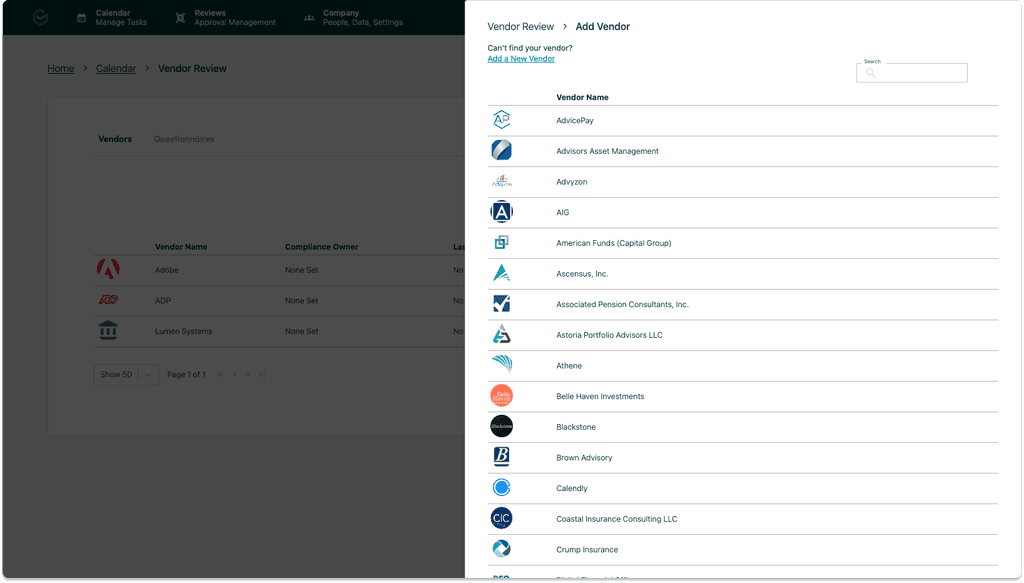Click the ADP logo next to ADP row
The image size is (1024, 583).
108,300
